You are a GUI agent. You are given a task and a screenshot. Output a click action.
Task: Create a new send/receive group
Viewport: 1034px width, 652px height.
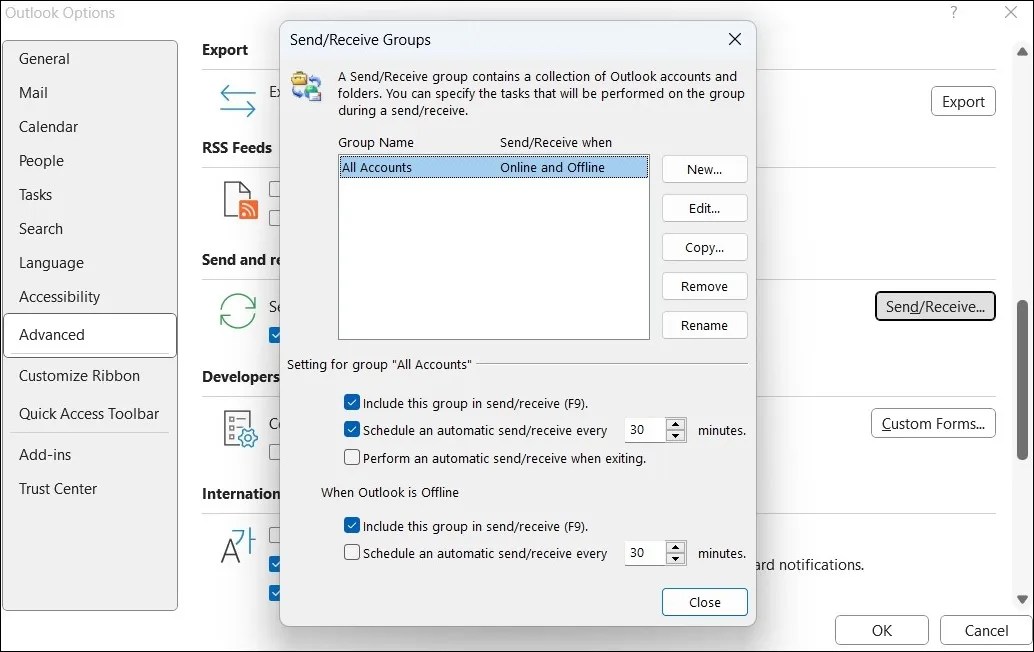coord(704,169)
